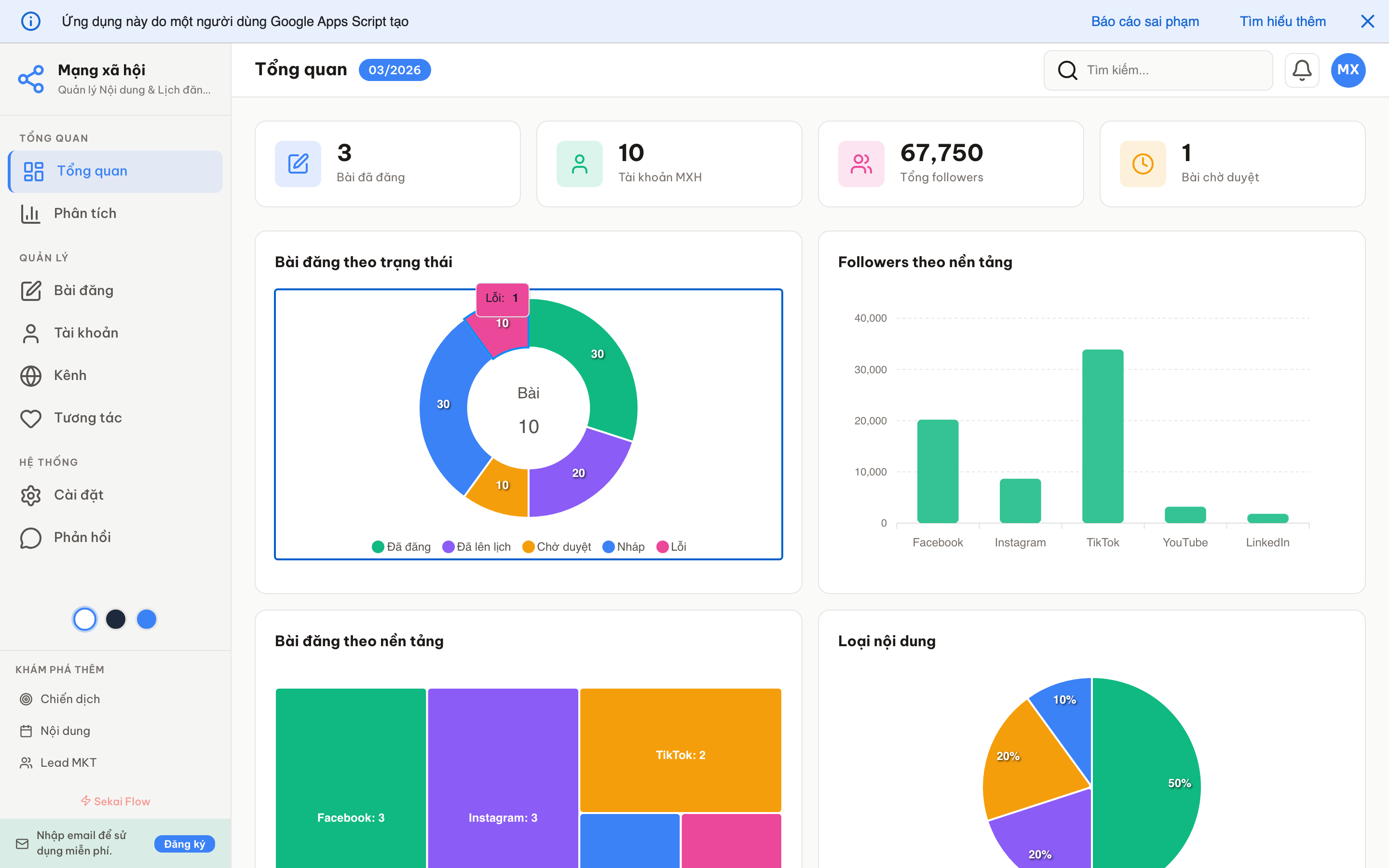Click the Báo cáo sai phạm link
The height and width of the screenshot is (868, 1389).
(x=1144, y=21)
